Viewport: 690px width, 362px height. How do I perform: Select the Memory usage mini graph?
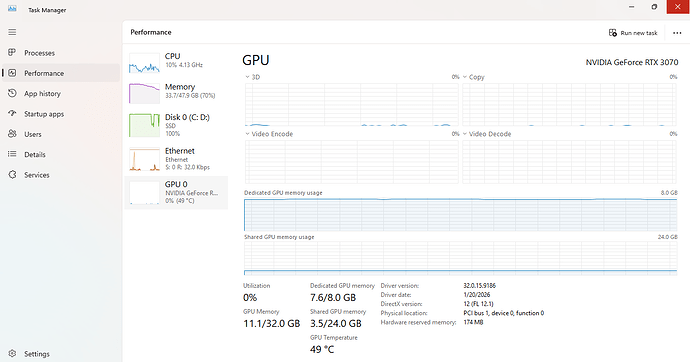(144, 93)
